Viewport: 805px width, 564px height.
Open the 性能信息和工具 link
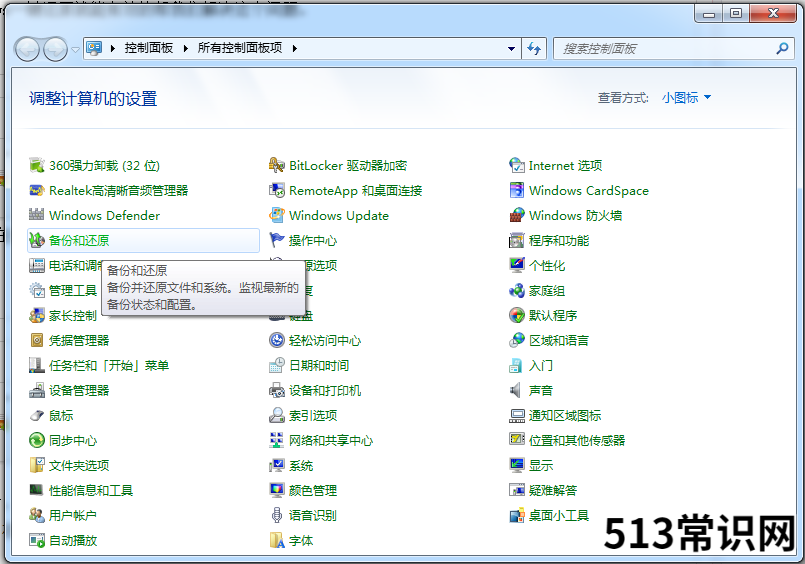[x=91, y=491]
